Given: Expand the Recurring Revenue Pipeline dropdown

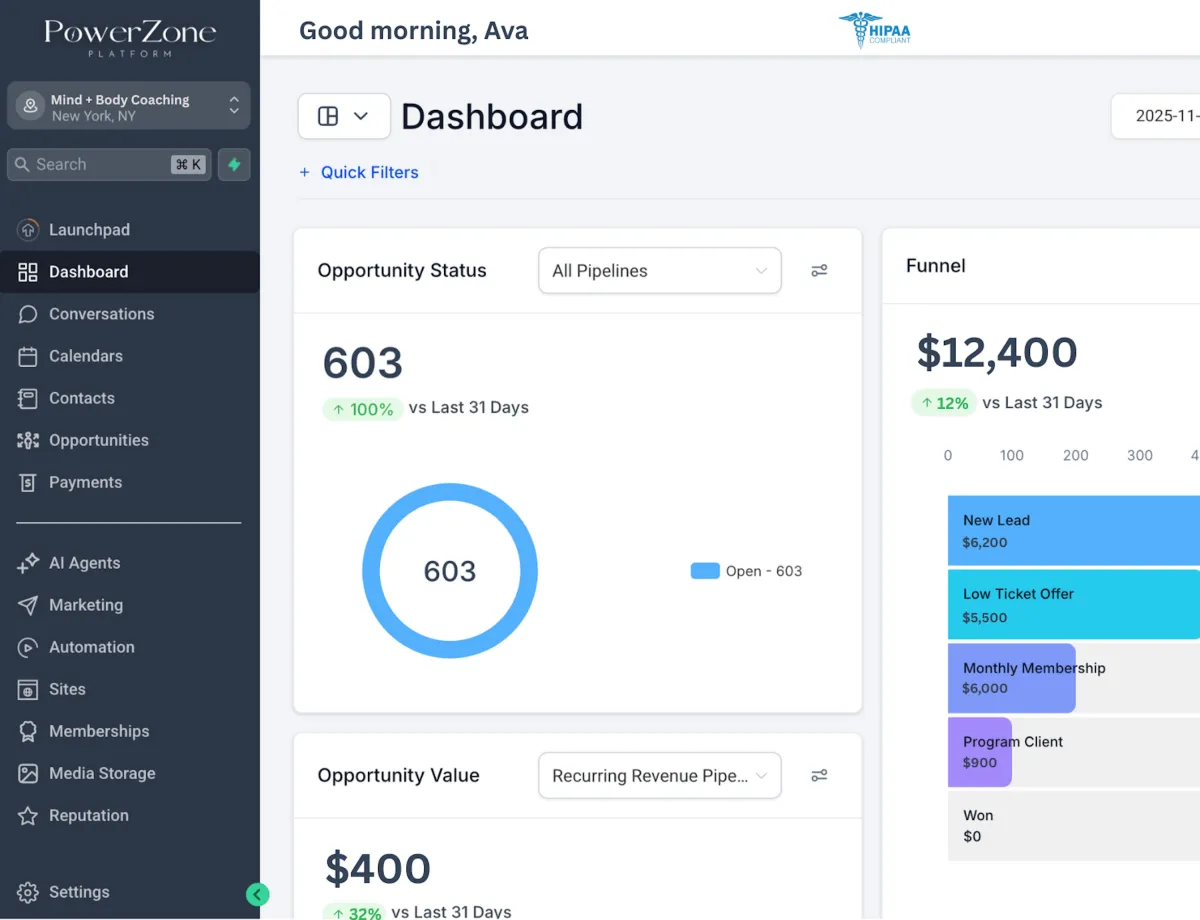Looking at the screenshot, I should (660, 776).
